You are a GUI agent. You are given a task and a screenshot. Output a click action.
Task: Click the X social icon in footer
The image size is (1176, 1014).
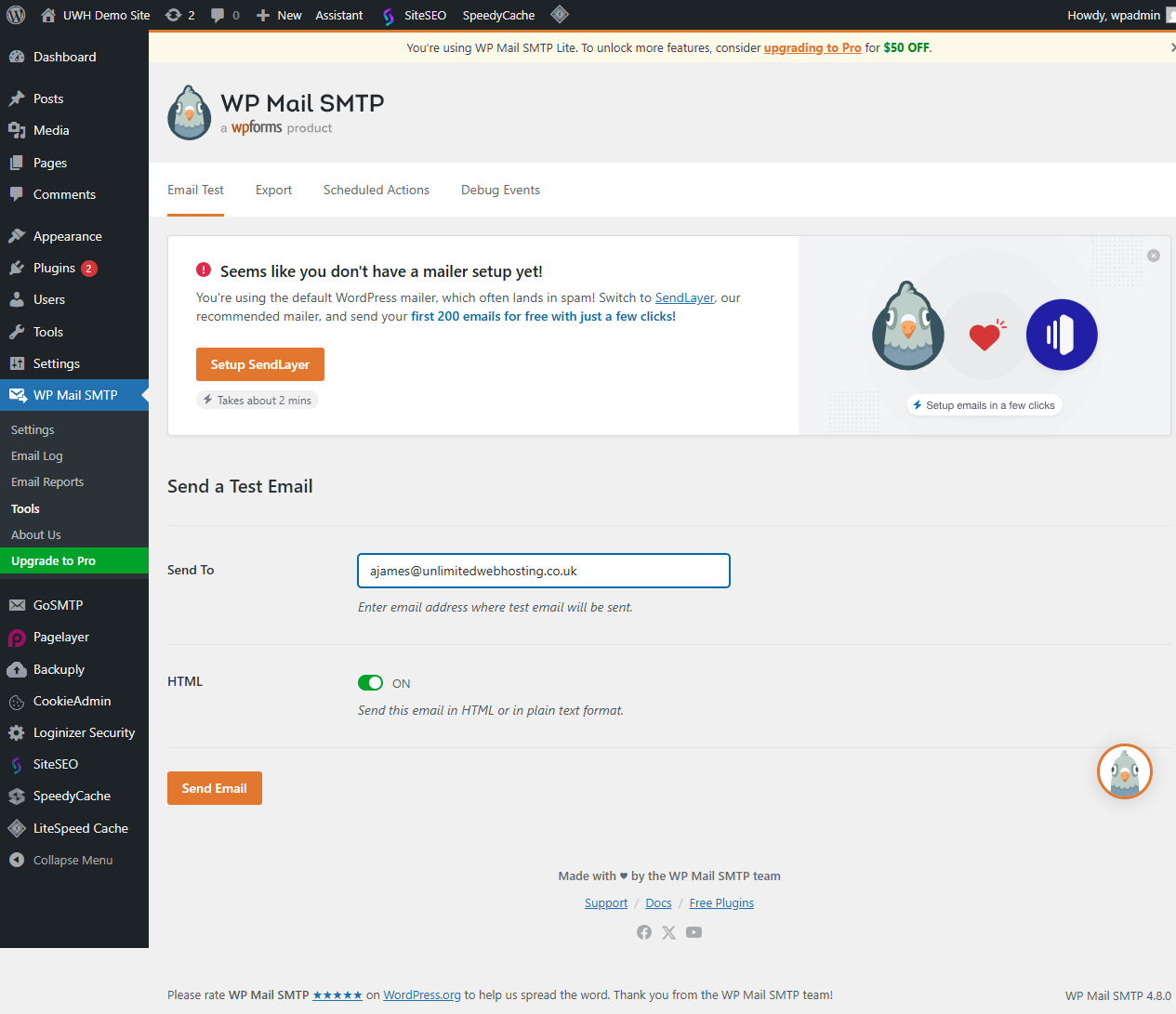pos(668,932)
